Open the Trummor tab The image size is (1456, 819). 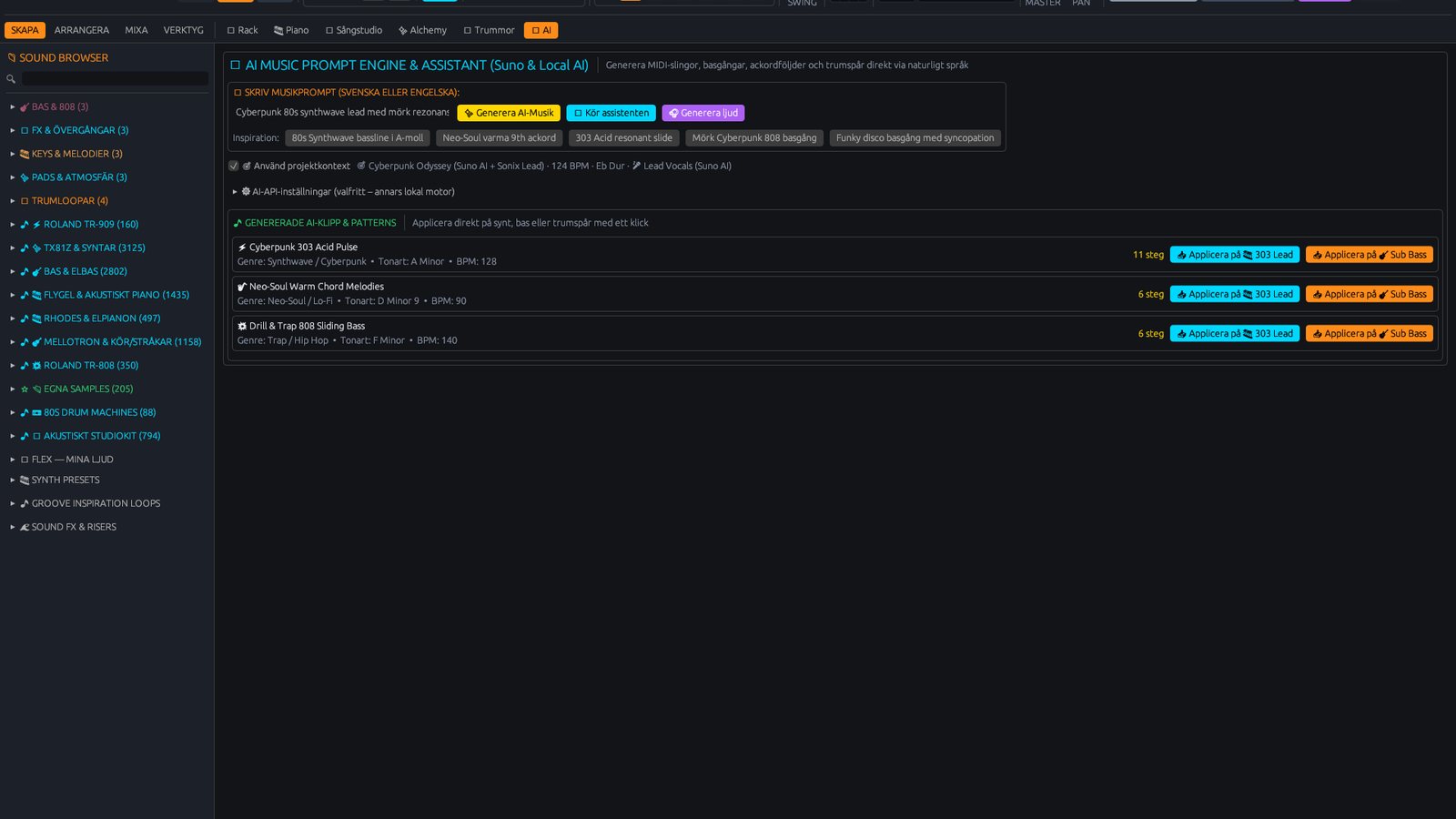pyautogui.click(x=489, y=30)
